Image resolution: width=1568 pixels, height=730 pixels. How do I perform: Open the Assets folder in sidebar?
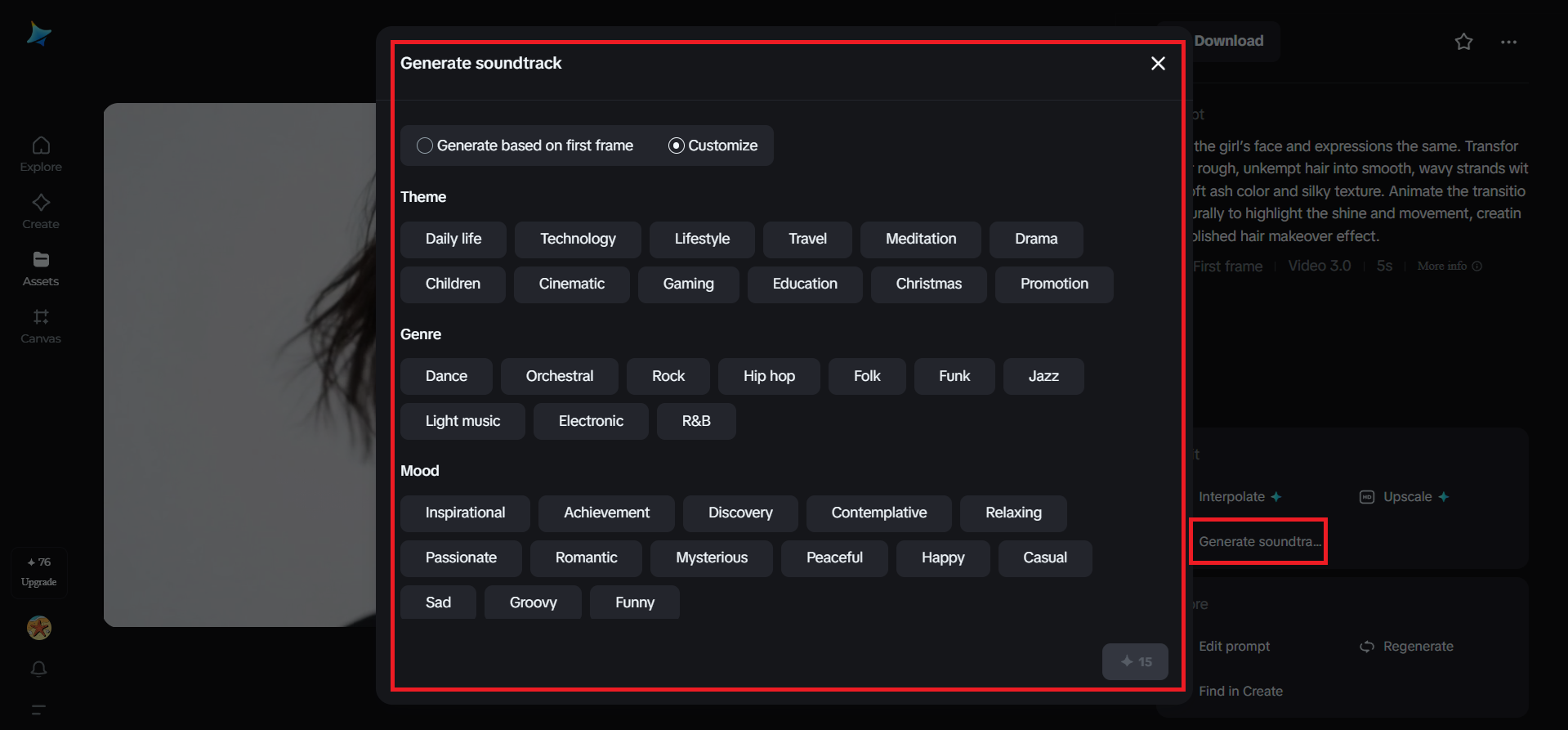coord(41,268)
